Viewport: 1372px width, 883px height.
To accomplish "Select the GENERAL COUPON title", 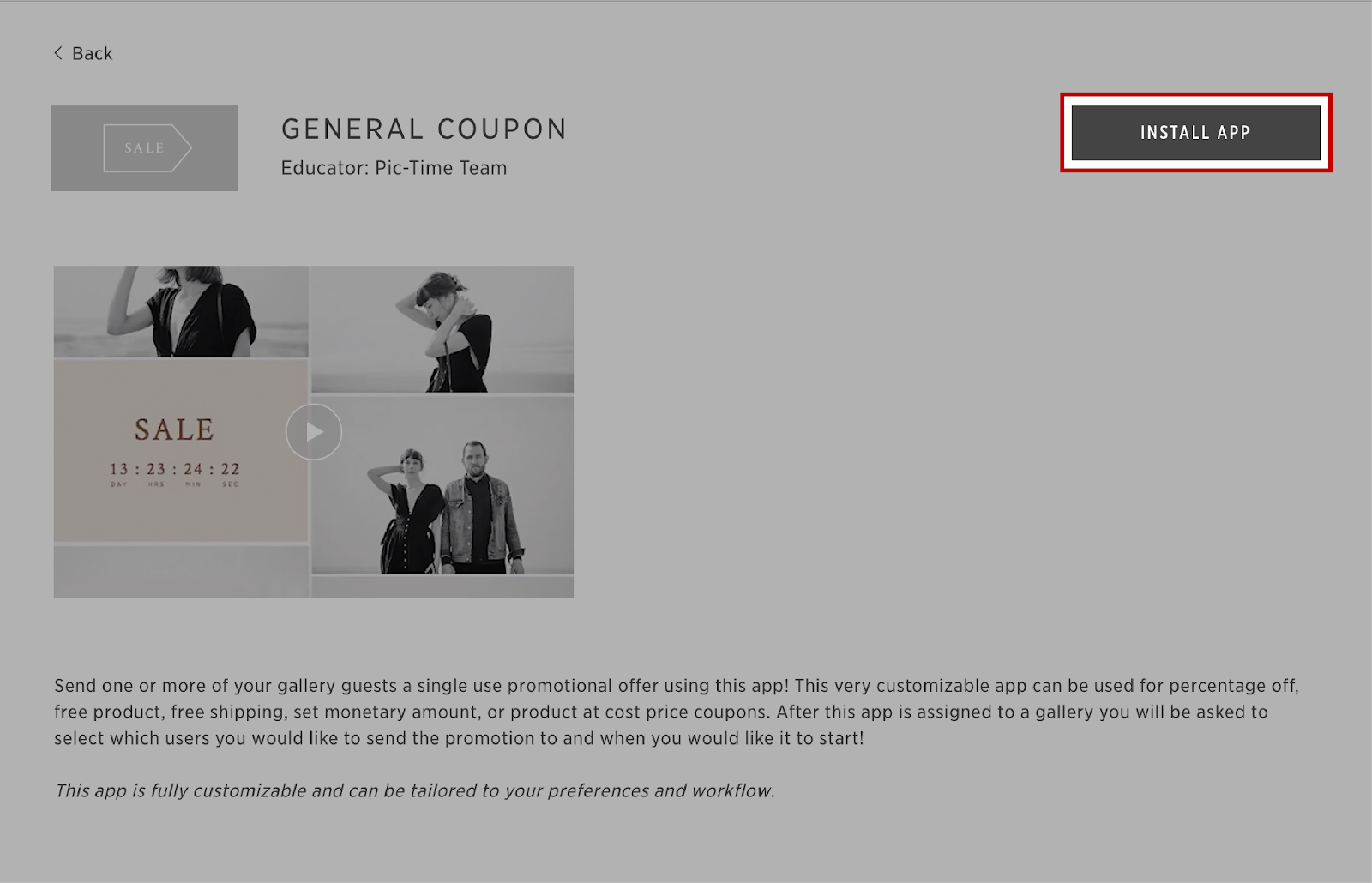I will pos(424,129).
